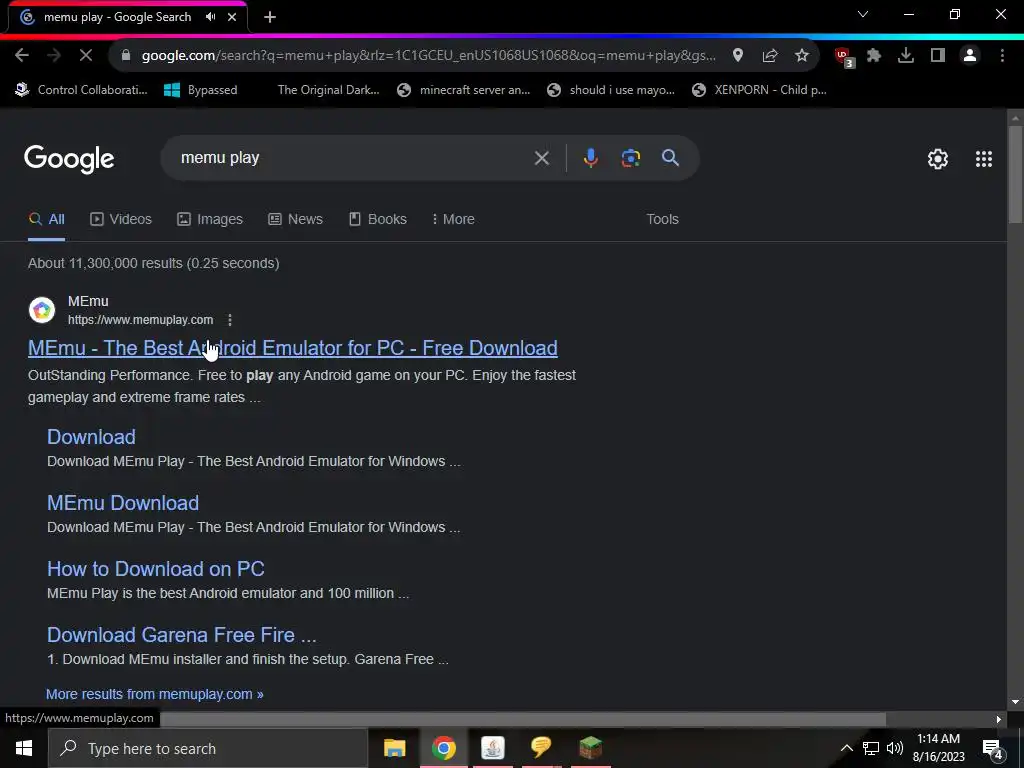Click the horizontal scrollbar right arrow
This screenshot has width=1024, height=768.
999,720
